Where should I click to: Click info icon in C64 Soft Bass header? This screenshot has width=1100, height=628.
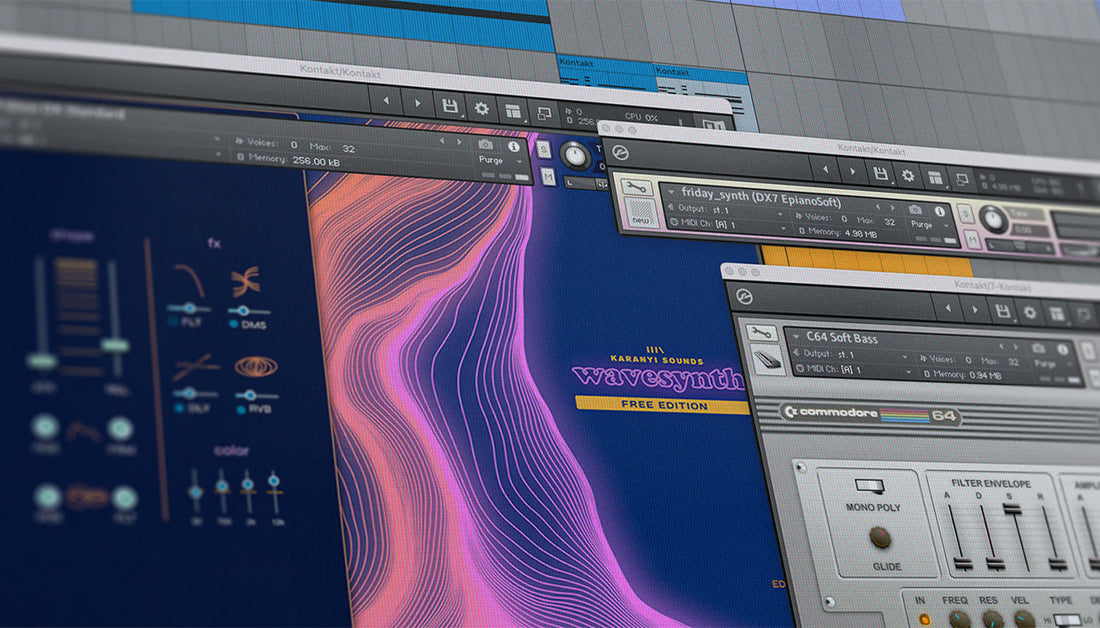point(1063,349)
